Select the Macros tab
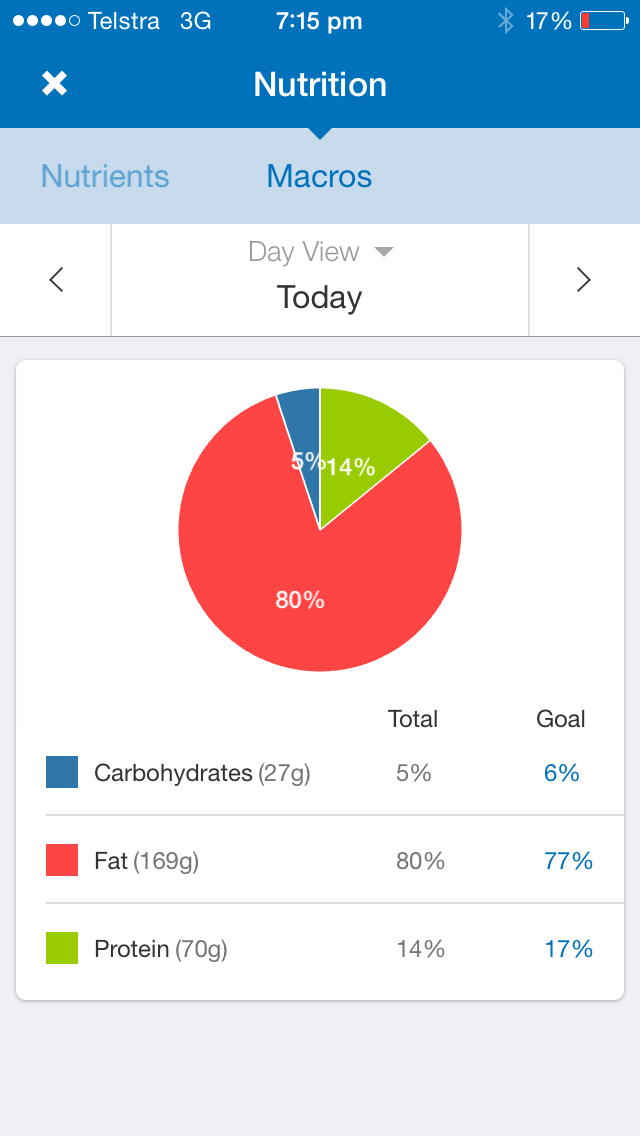Image resolution: width=640 pixels, height=1136 pixels. pos(319,176)
